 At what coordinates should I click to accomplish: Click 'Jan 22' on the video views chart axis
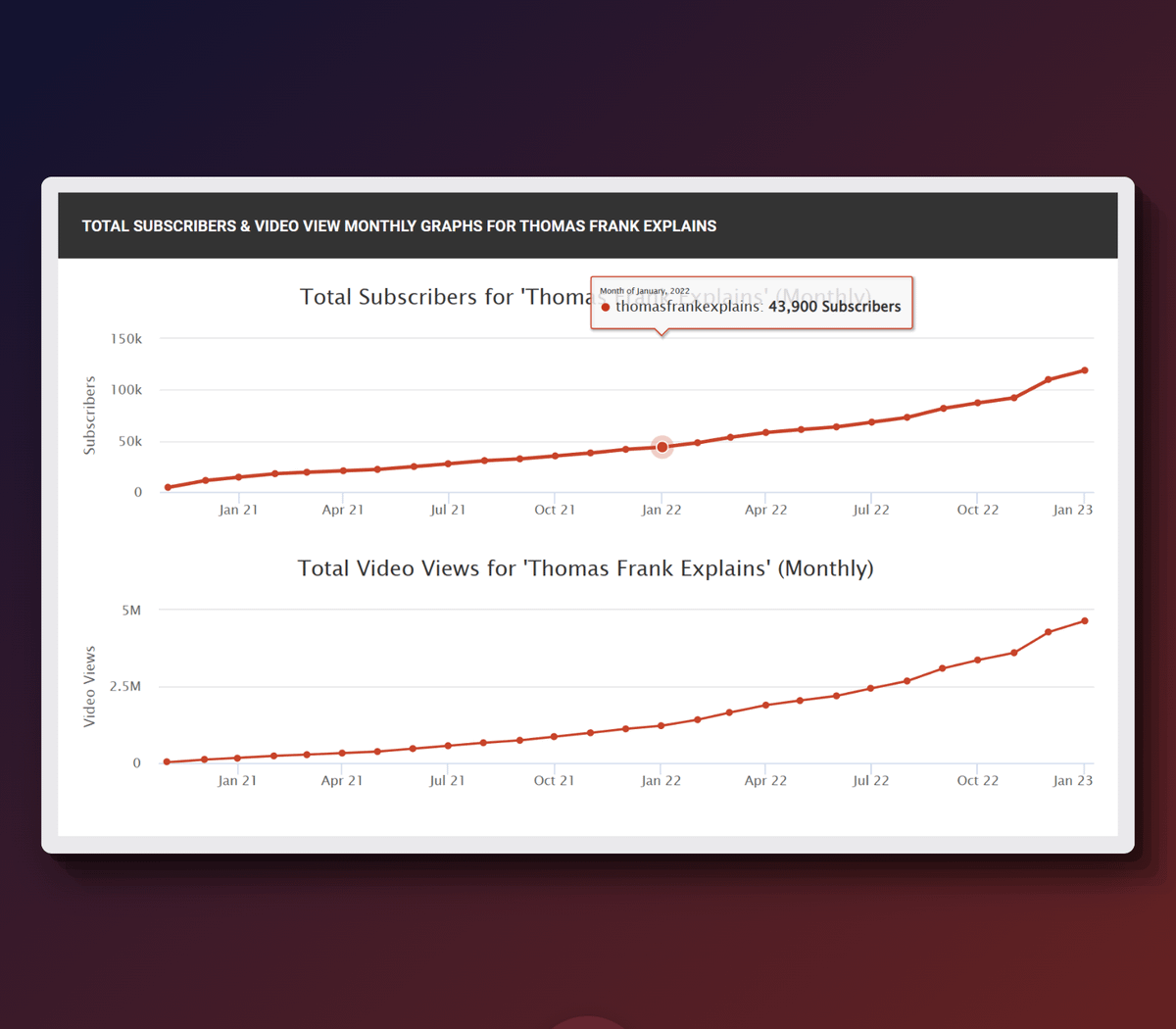pyautogui.click(x=661, y=781)
